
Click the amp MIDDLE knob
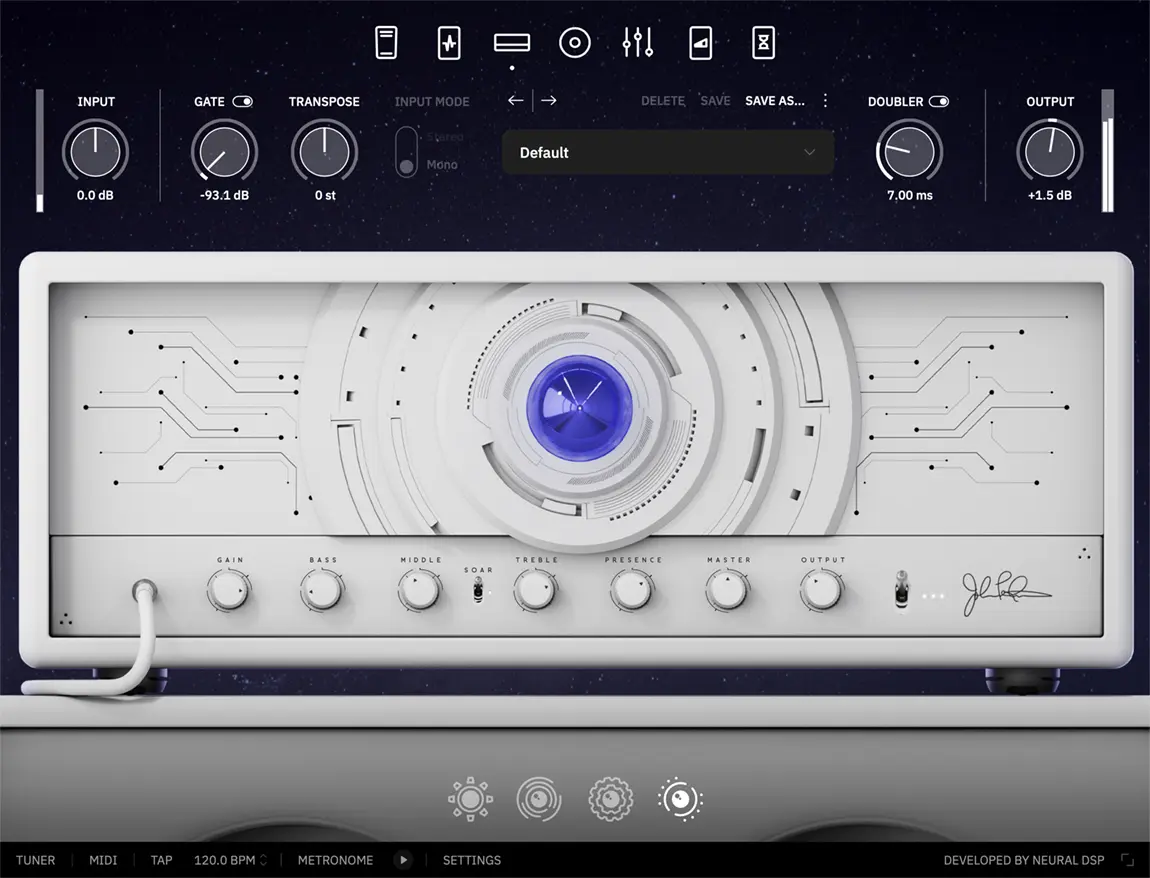pos(420,590)
